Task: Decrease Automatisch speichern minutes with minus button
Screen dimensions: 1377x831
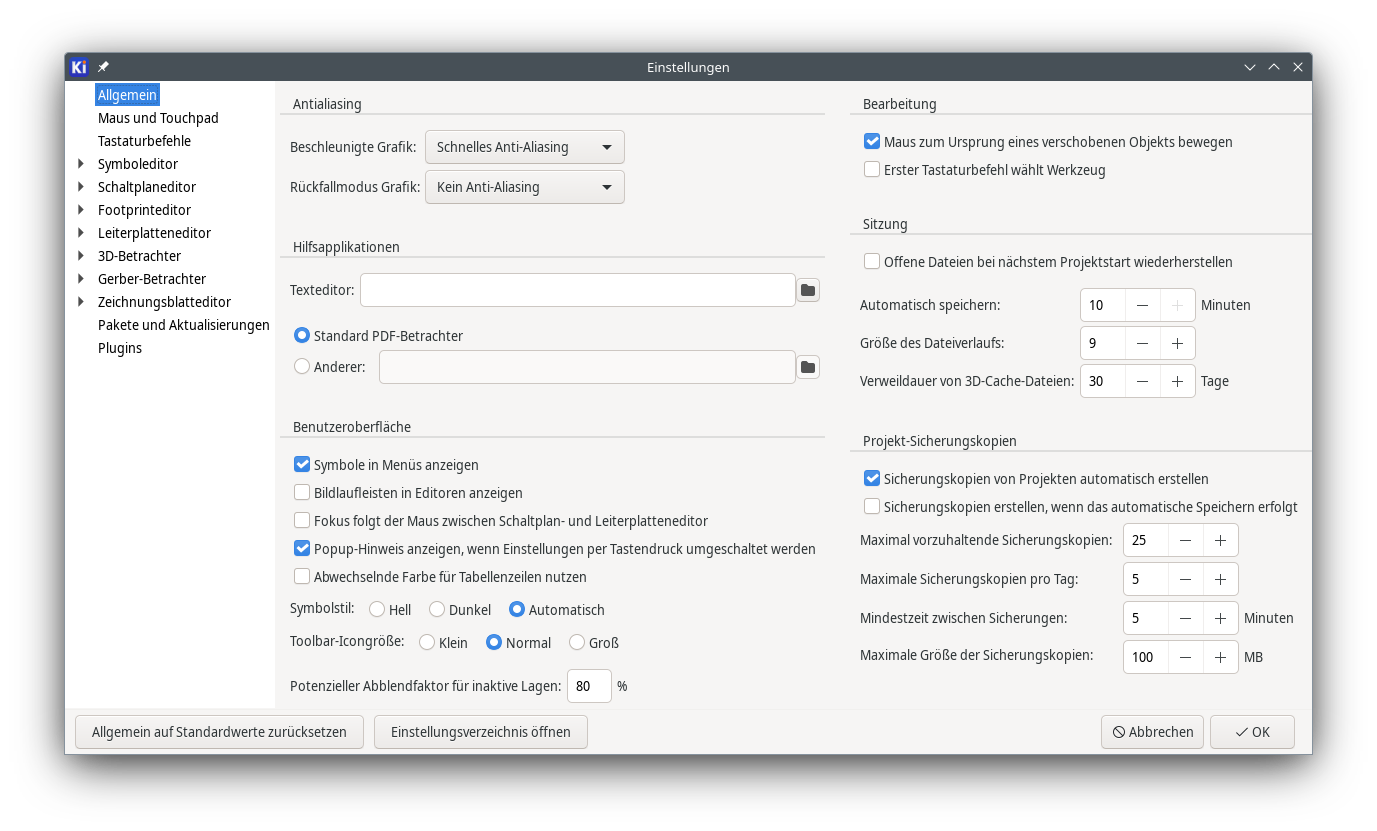Action: (x=1142, y=305)
